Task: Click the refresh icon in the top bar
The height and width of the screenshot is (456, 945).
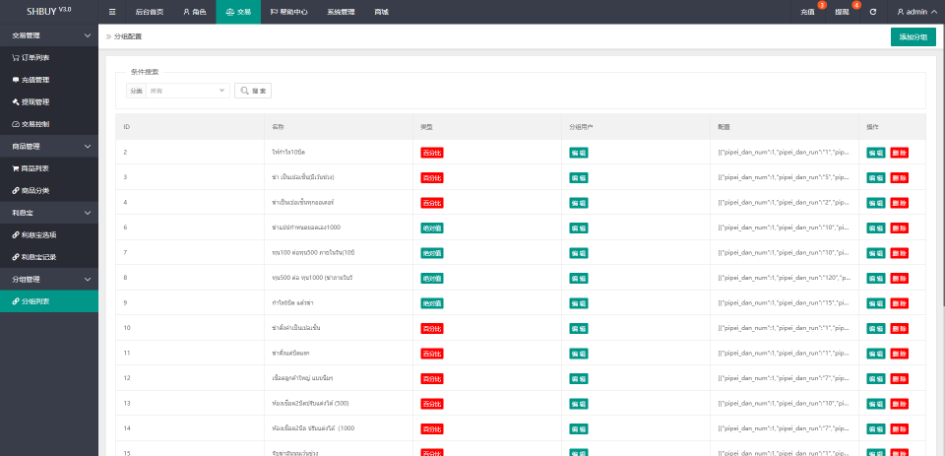Action: click(x=873, y=11)
